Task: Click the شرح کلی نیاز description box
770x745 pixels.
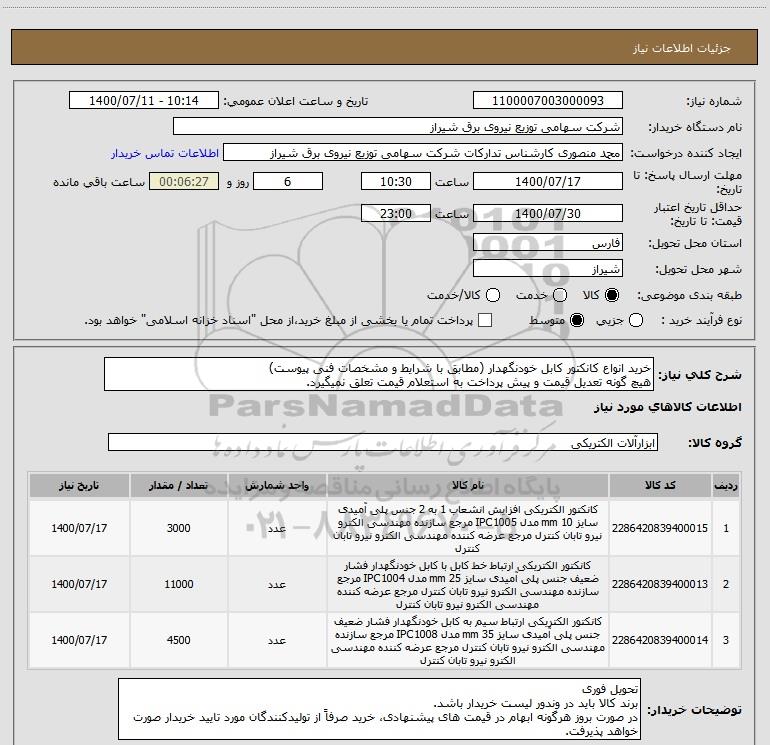Action: click(379, 375)
